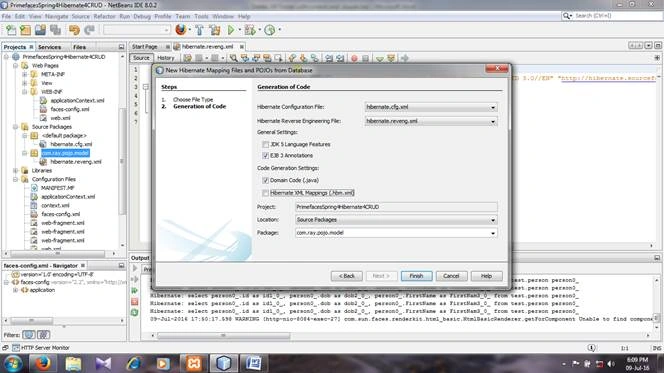Image resolution: width=664 pixels, height=373 pixels.
Task: Click the Help button in wizard
Action: pyautogui.click(x=486, y=276)
